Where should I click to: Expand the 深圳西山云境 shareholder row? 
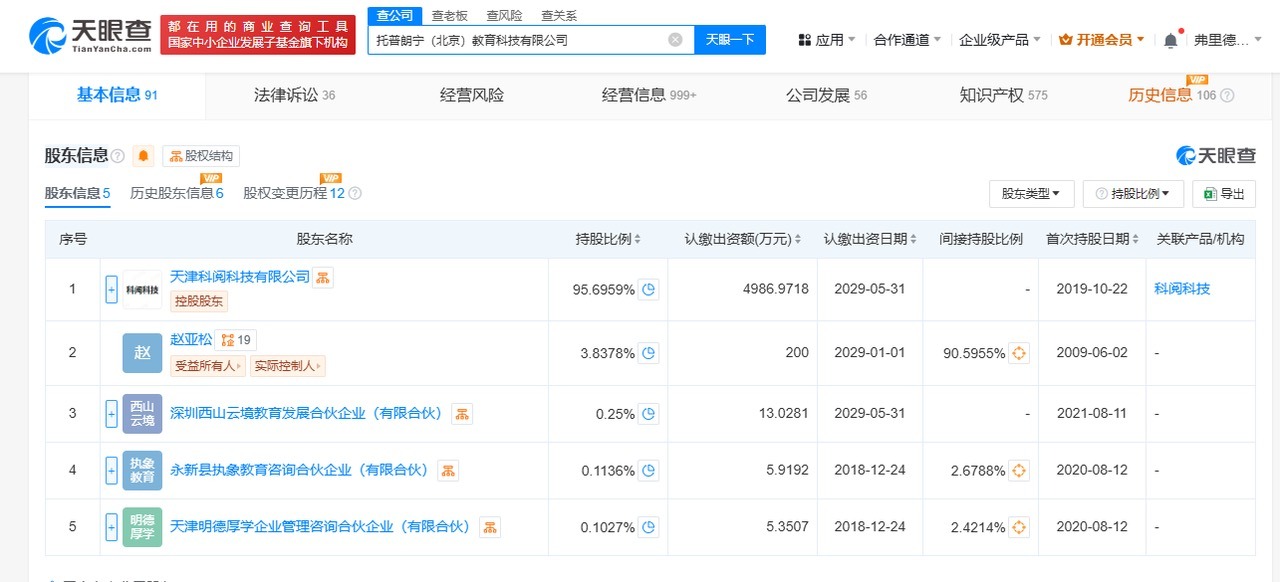point(111,413)
